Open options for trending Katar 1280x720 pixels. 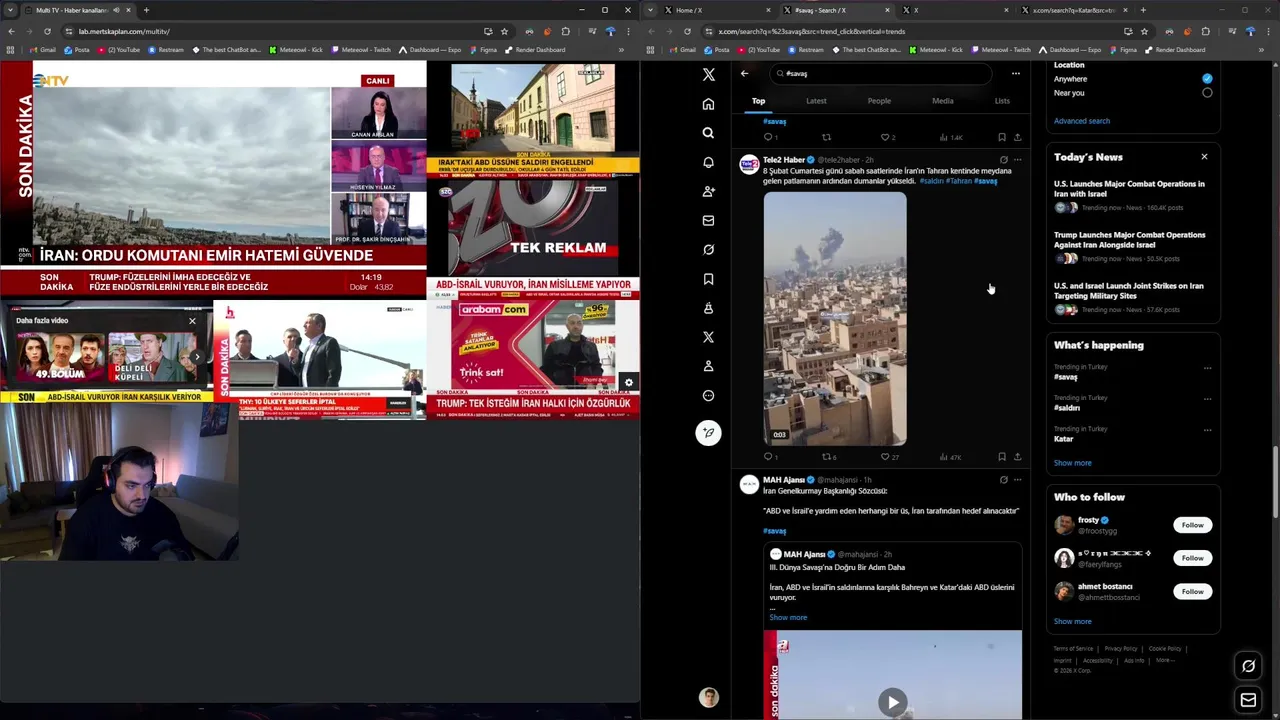[x=1207, y=430]
